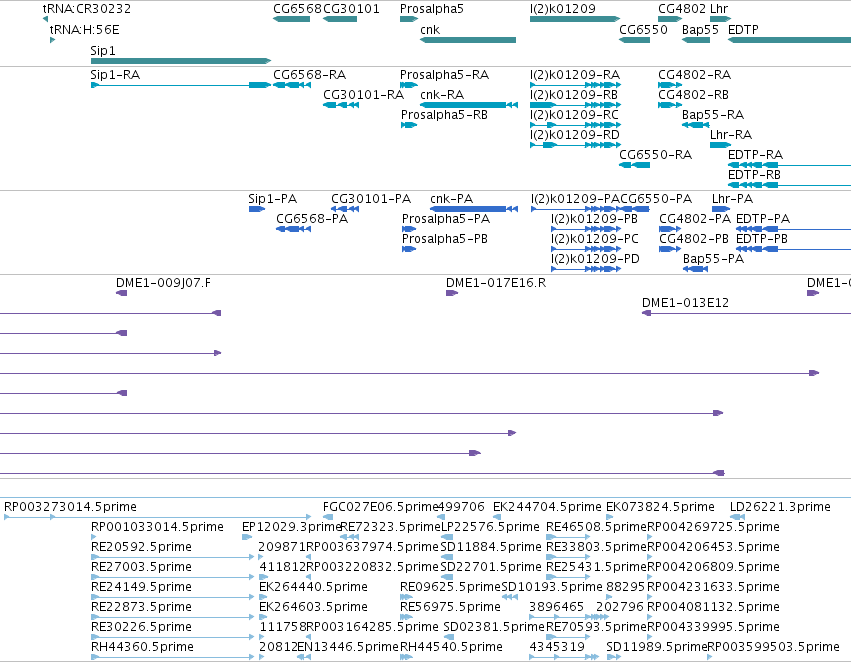851x662 pixels.
Task: Select the tRNA:CR30232 gene label
Action: point(86,9)
